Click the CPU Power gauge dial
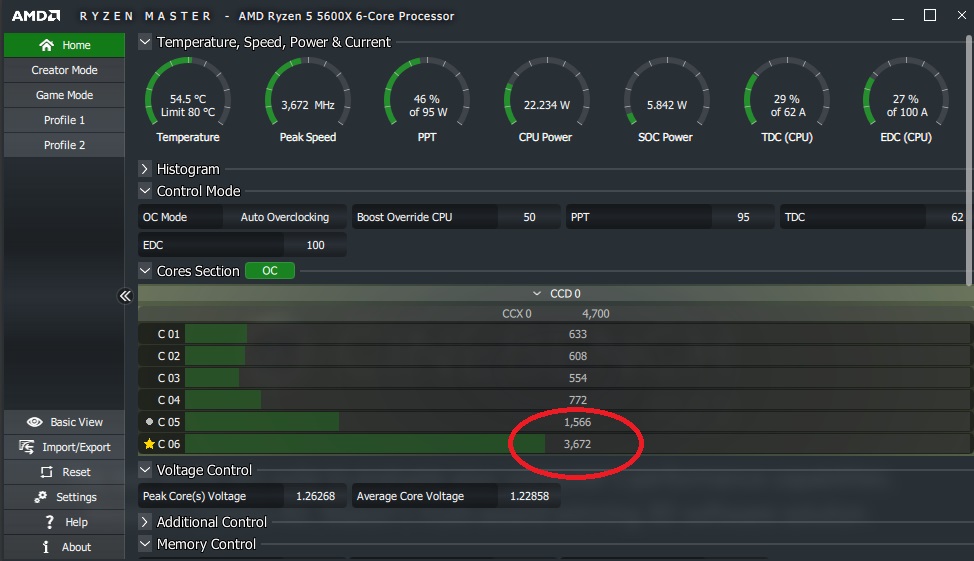 click(x=547, y=93)
